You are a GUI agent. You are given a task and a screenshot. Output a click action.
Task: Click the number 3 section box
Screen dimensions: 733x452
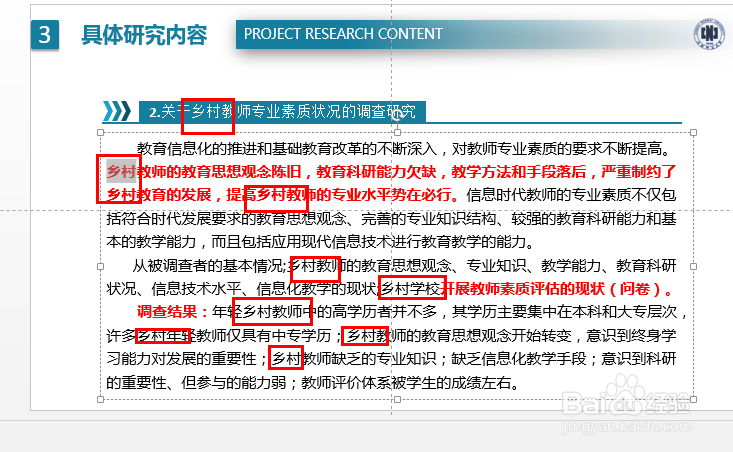click(x=45, y=35)
